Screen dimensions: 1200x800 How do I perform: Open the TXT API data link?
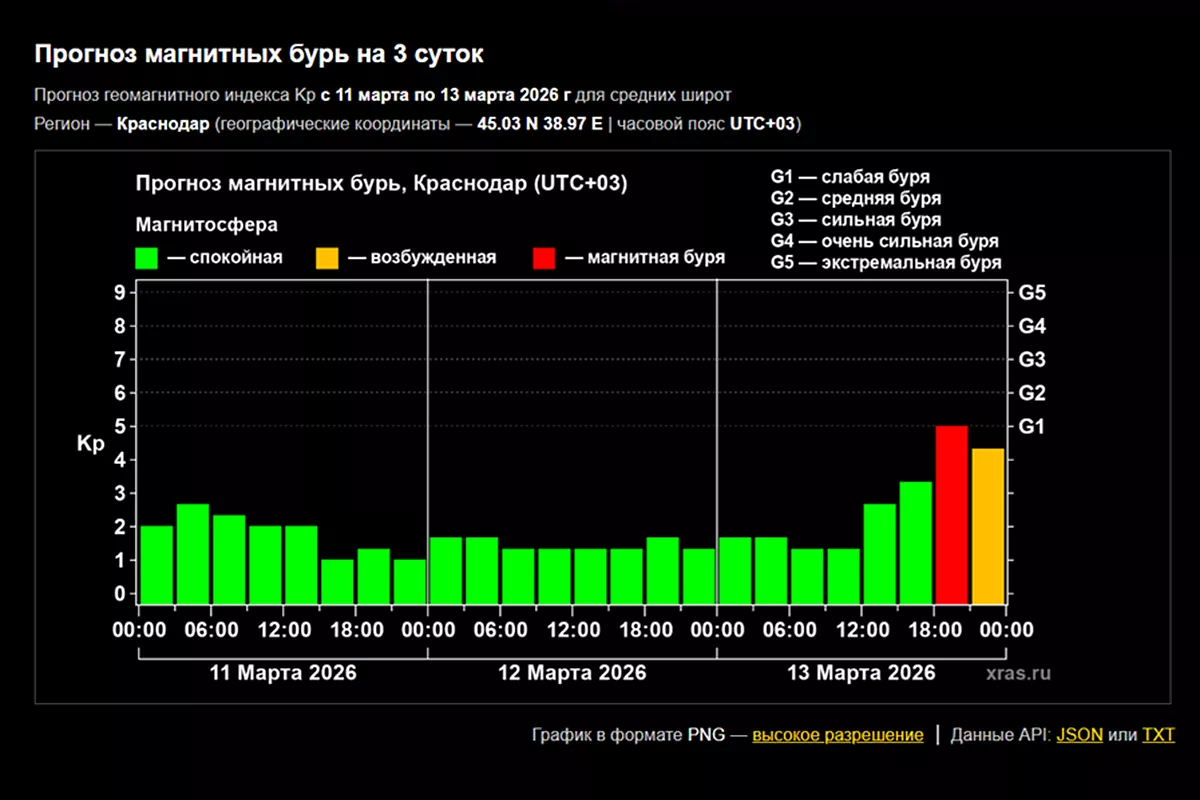point(1158,735)
